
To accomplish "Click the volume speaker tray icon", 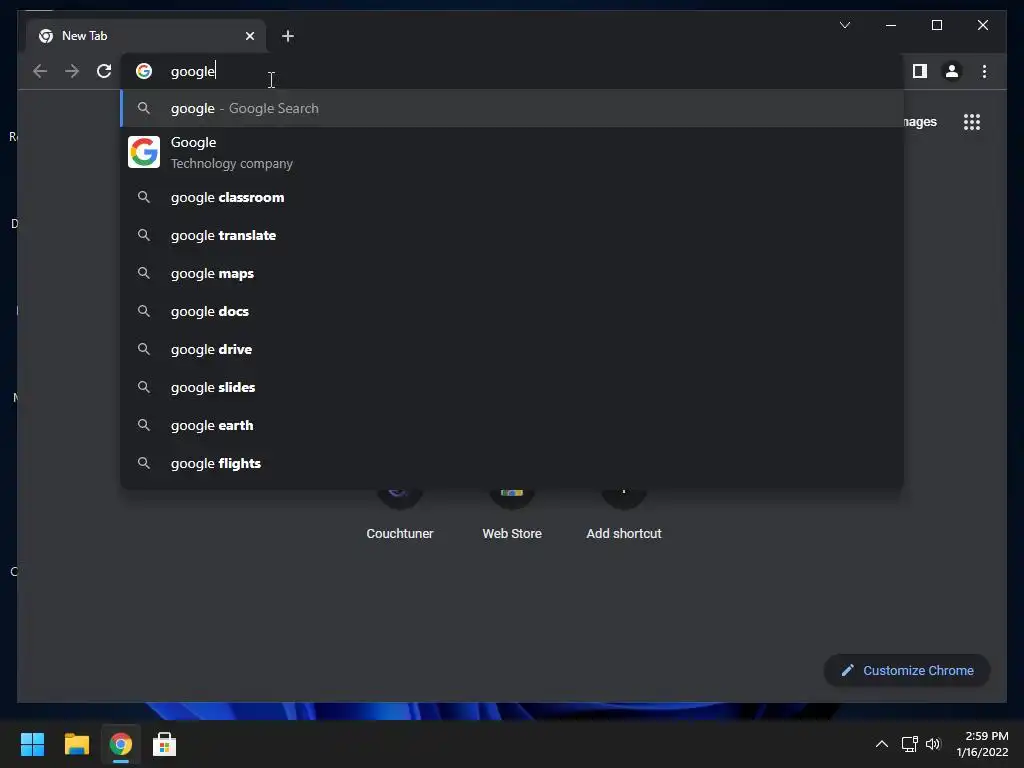I will 933,744.
